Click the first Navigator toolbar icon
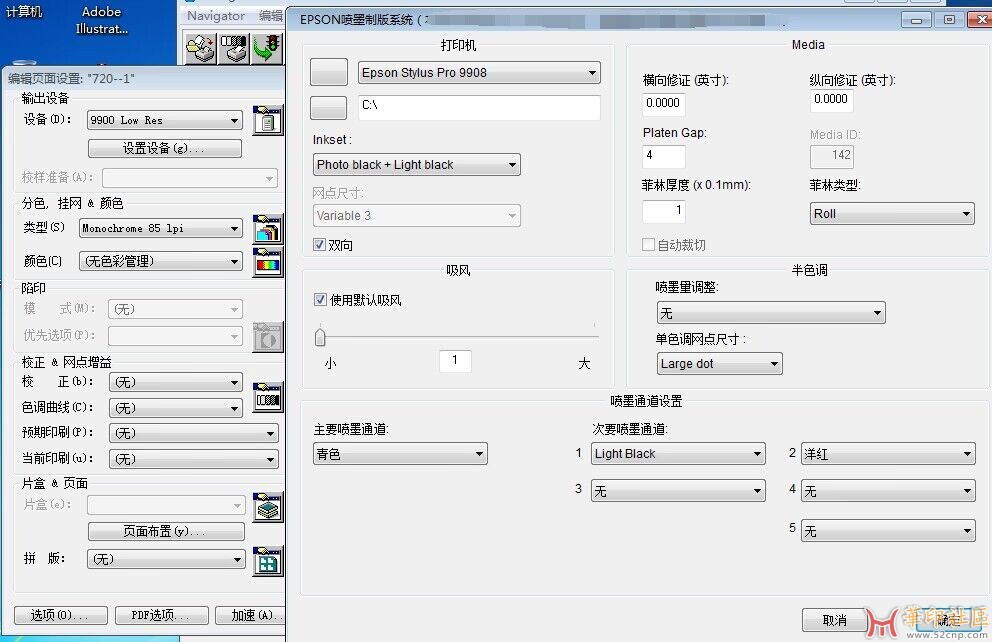This screenshot has width=992, height=642. pyautogui.click(x=201, y=49)
